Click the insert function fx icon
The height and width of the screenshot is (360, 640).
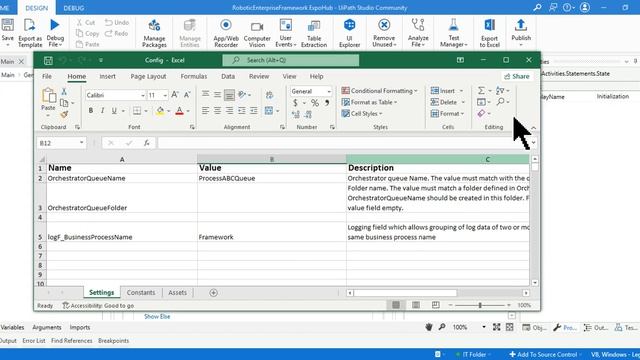[147, 143]
